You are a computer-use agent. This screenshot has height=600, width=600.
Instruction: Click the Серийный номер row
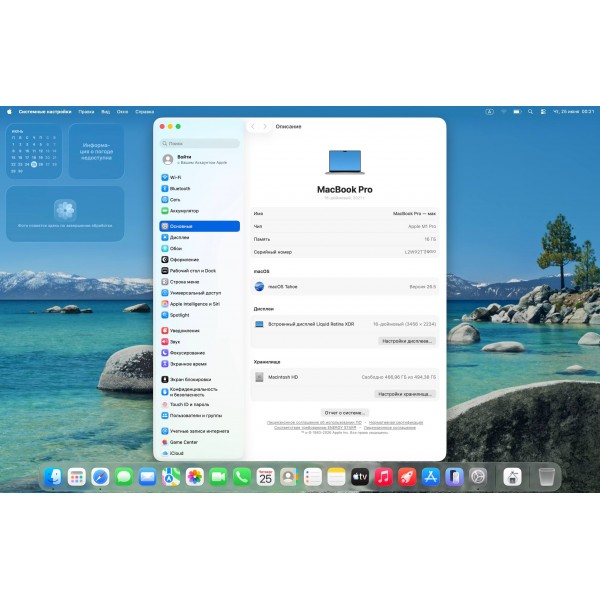tap(344, 252)
